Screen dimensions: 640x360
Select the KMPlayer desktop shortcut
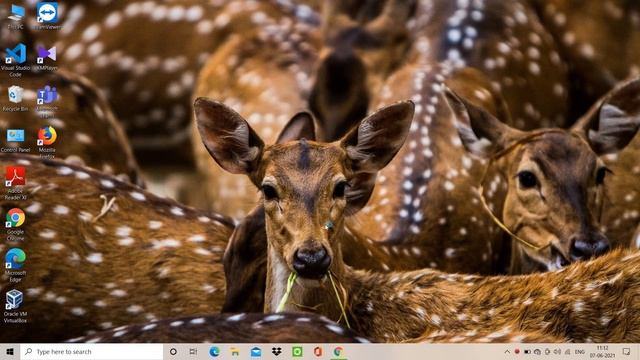pyautogui.click(x=47, y=58)
